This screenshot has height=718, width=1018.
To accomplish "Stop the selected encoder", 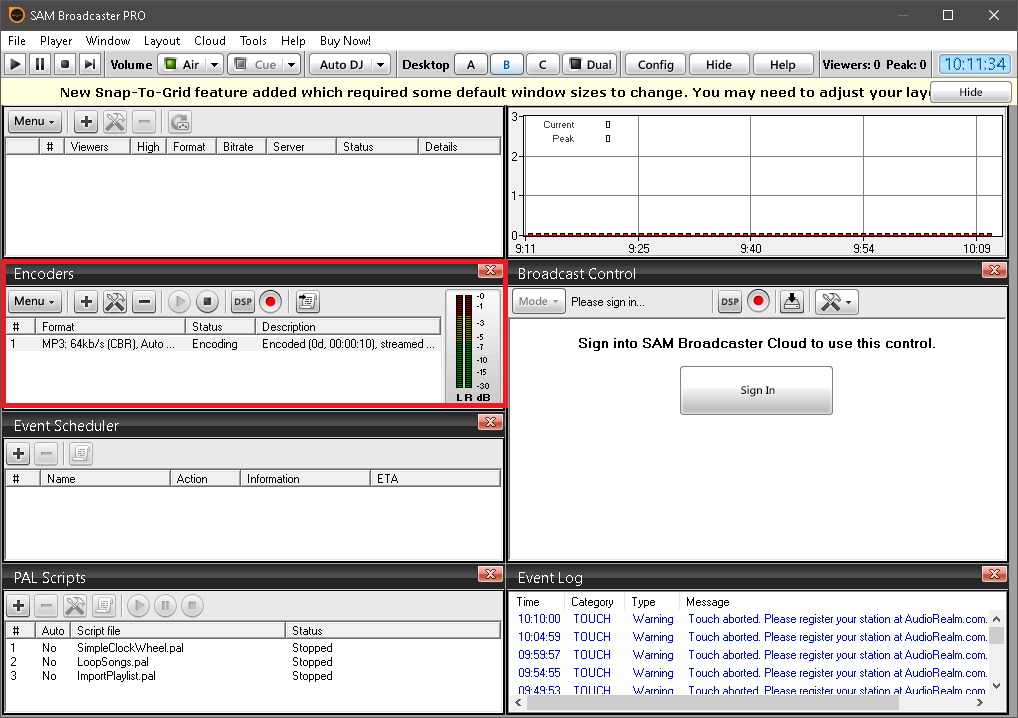I will click(x=207, y=301).
